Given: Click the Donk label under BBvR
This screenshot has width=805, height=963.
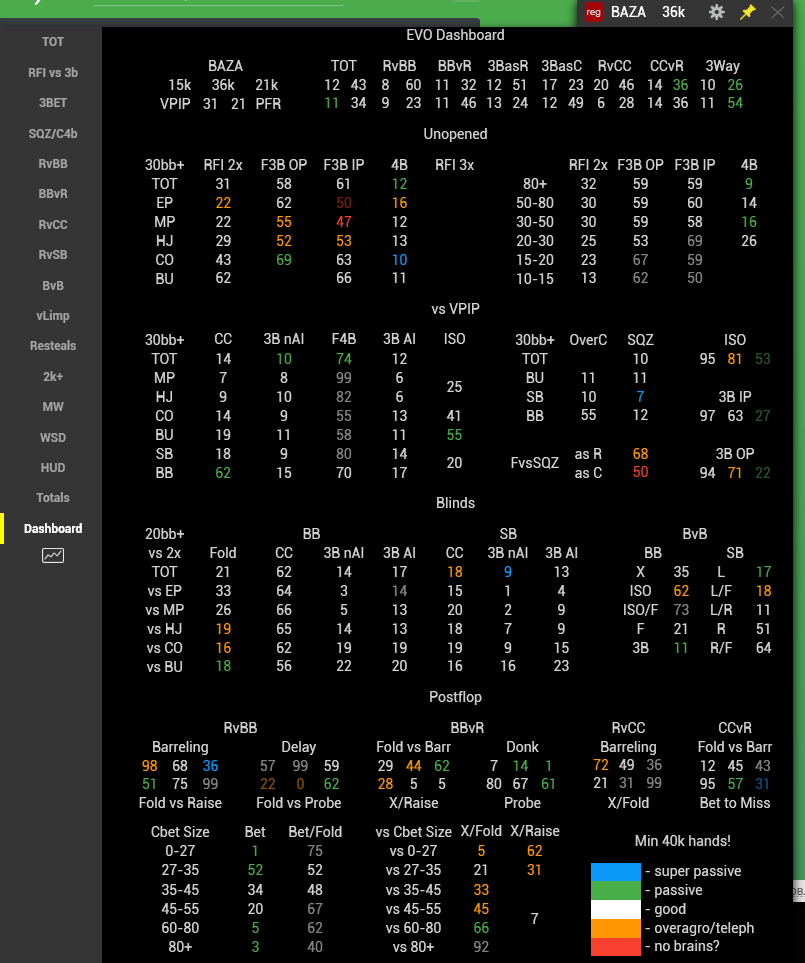Looking at the screenshot, I should pyautogui.click(x=522, y=747).
